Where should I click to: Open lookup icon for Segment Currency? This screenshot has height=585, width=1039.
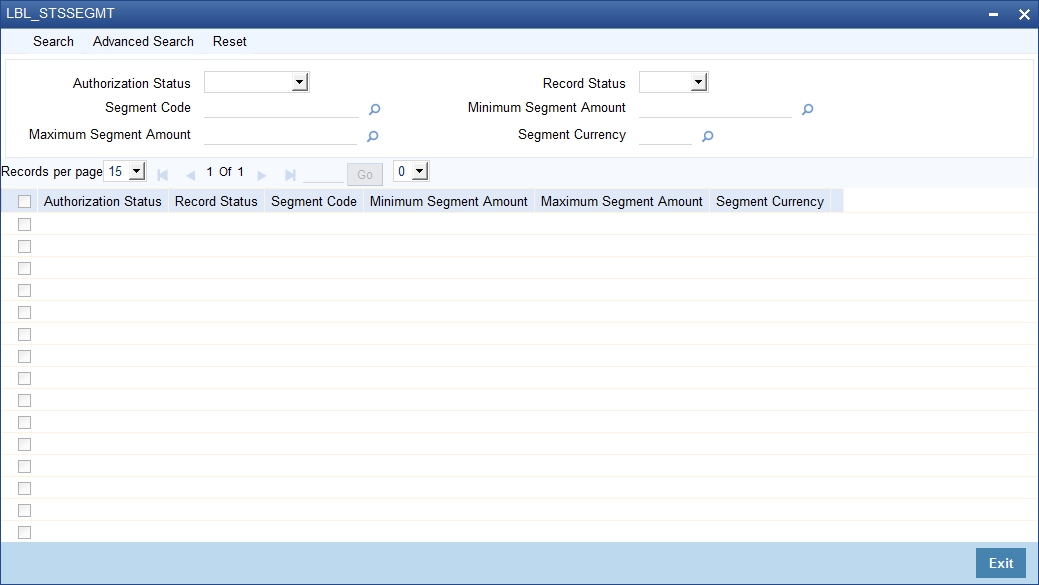[x=708, y=136]
